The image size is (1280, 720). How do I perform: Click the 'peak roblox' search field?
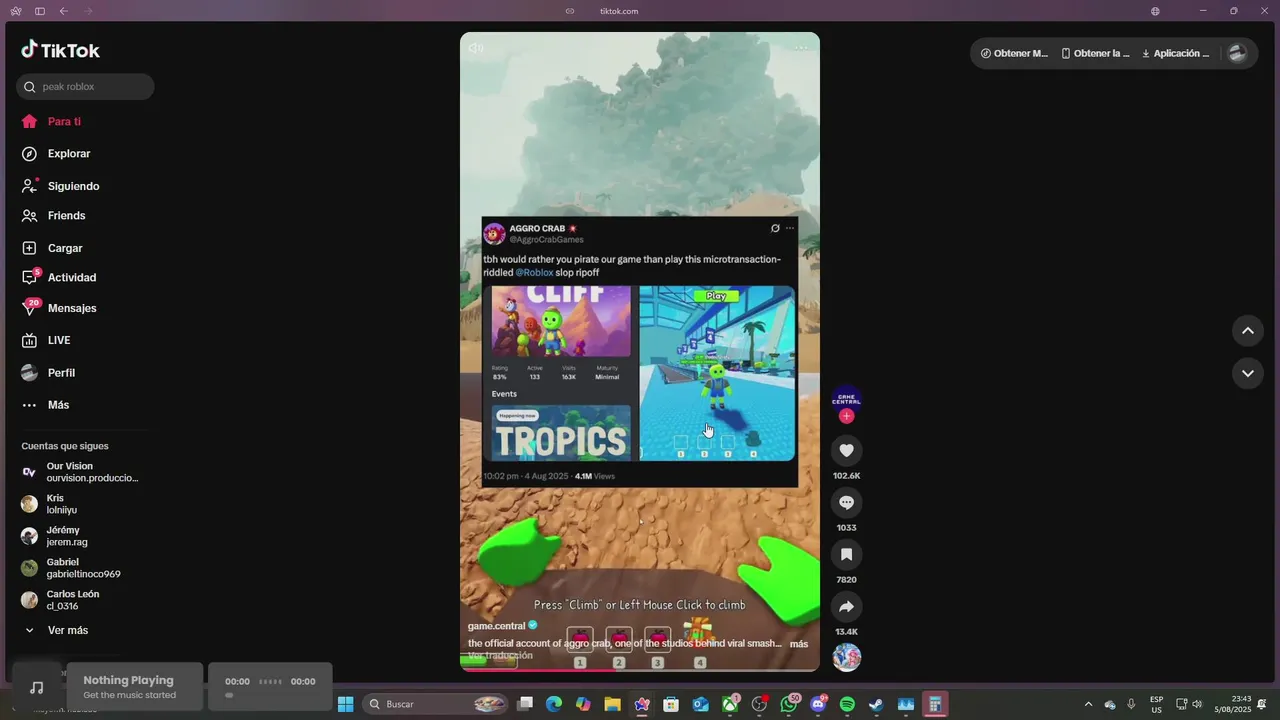(x=85, y=87)
